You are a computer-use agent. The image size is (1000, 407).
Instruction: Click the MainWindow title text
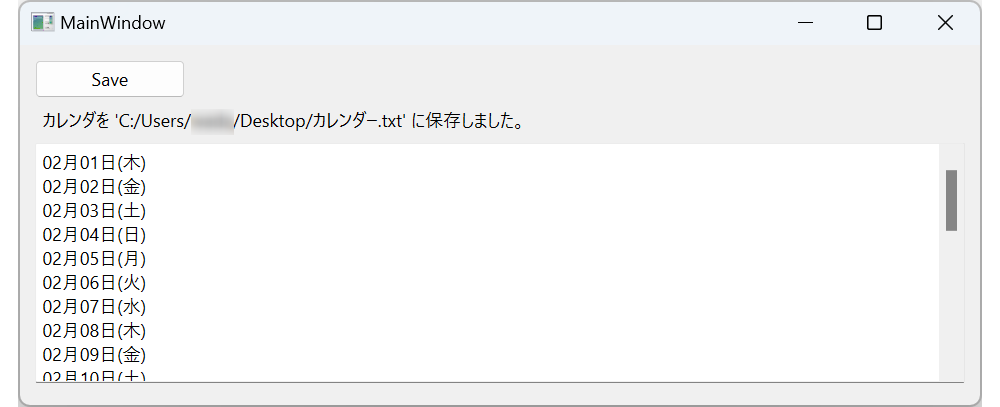coord(113,23)
